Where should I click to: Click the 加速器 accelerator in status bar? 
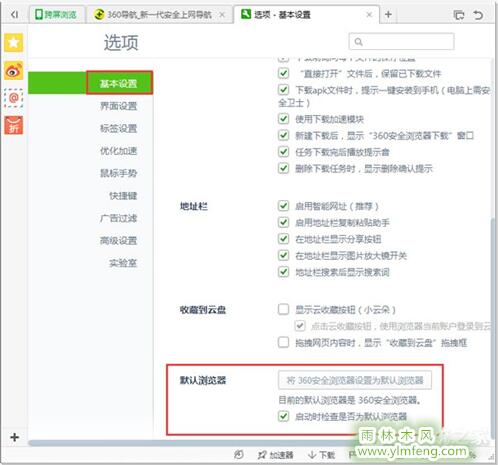[x=276, y=455]
